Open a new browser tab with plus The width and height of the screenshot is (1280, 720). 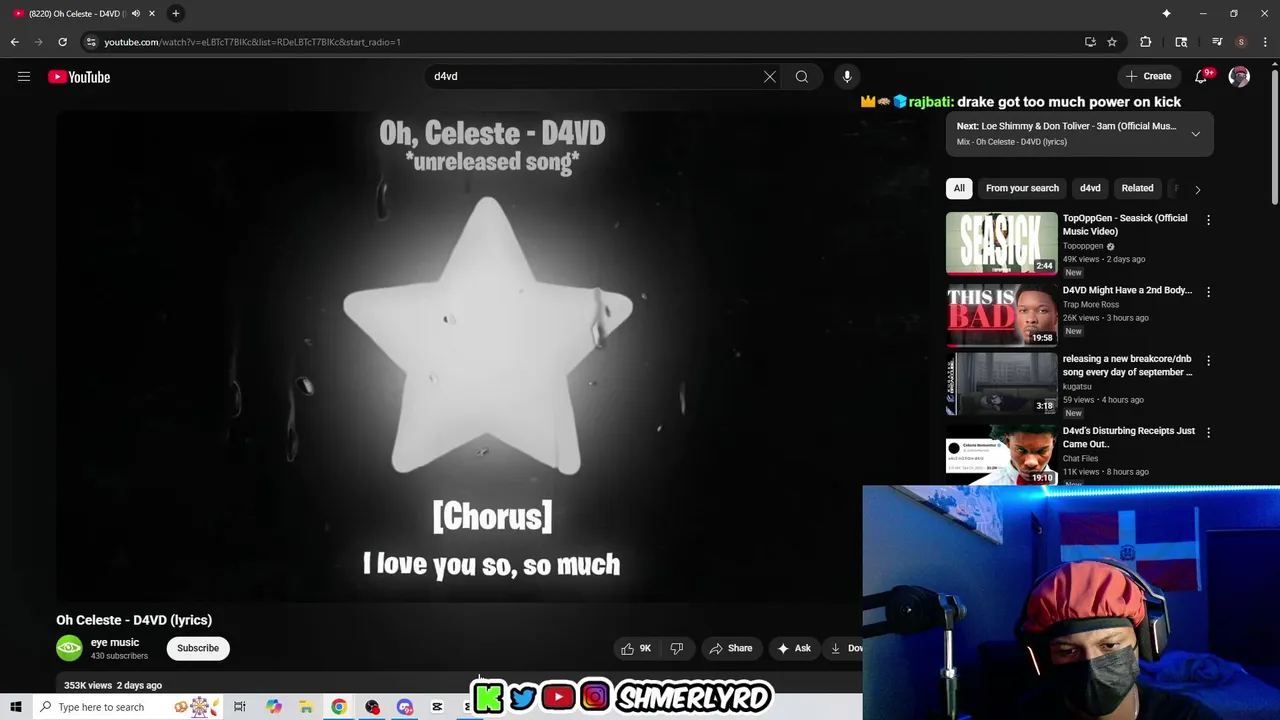coord(175,13)
